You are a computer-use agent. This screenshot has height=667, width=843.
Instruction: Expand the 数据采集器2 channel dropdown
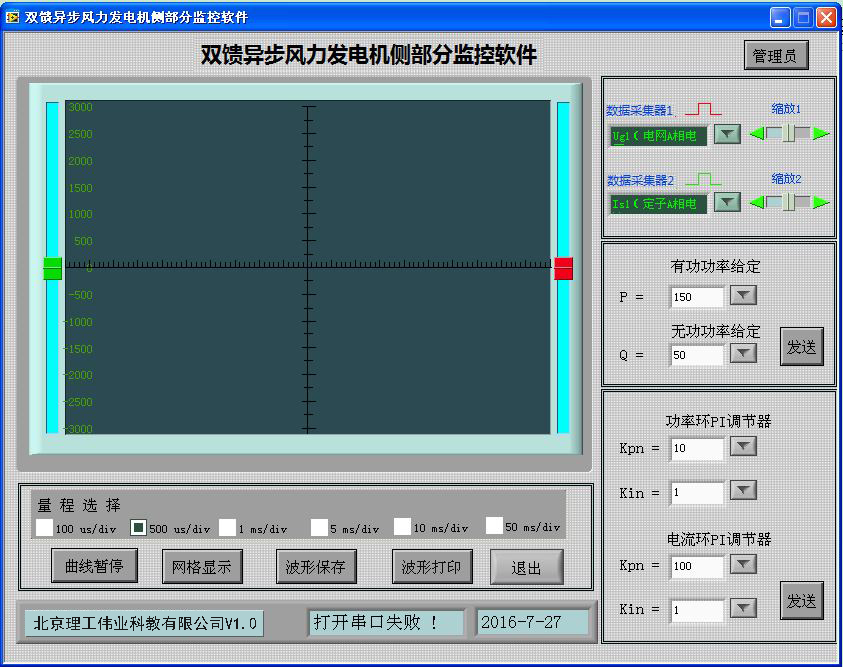(x=727, y=203)
